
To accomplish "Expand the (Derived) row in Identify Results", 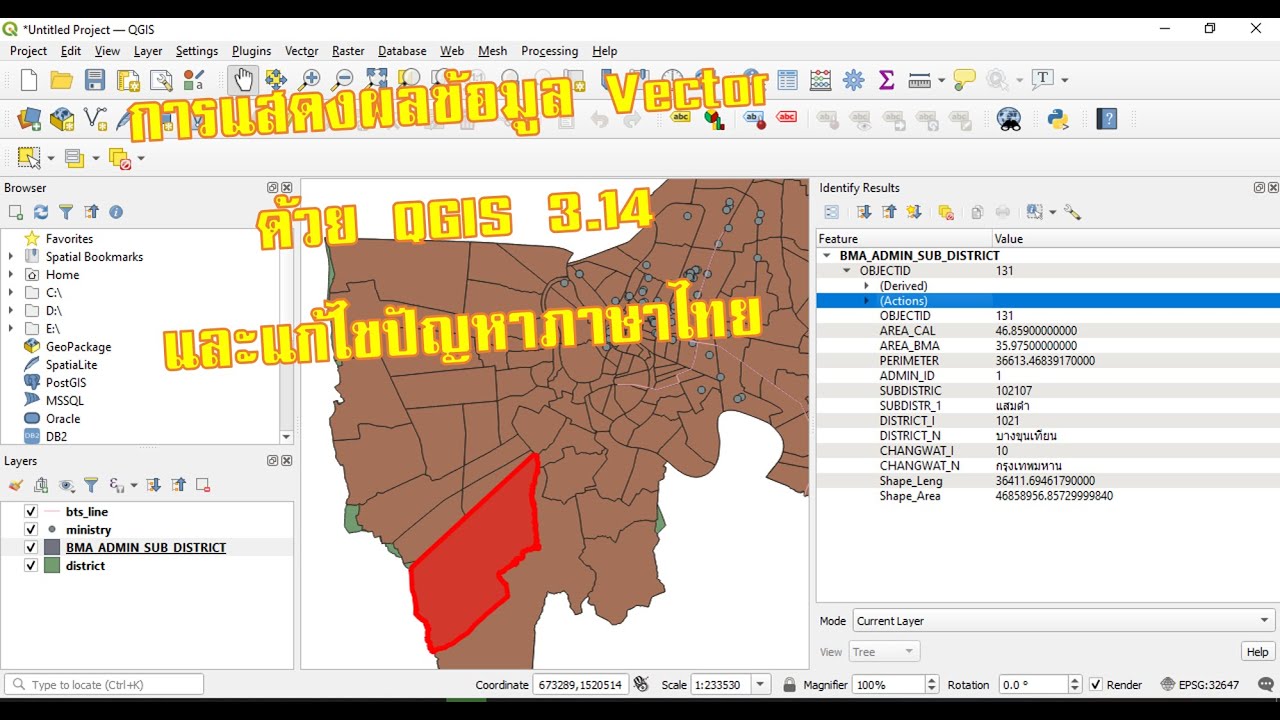I will point(867,286).
